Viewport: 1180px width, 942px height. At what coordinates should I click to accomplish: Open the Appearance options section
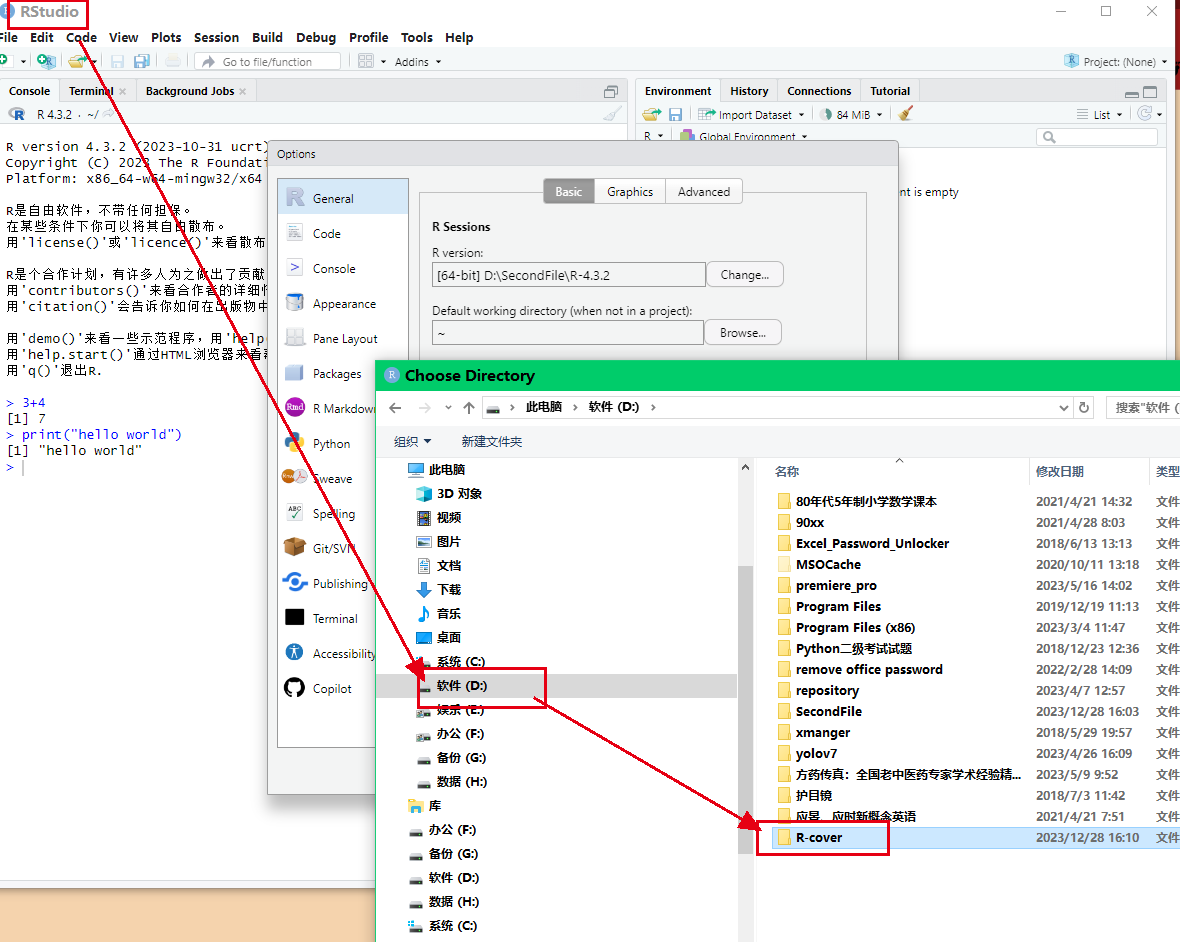[343, 303]
